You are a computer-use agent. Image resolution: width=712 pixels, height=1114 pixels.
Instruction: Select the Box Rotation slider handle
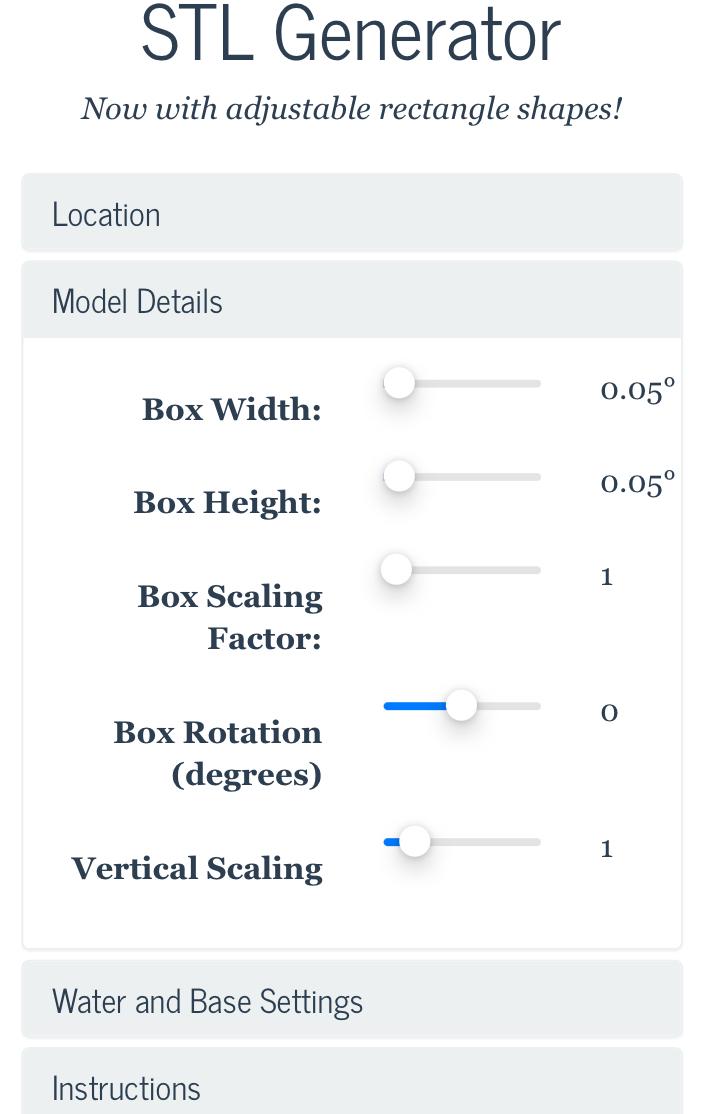[x=461, y=705]
